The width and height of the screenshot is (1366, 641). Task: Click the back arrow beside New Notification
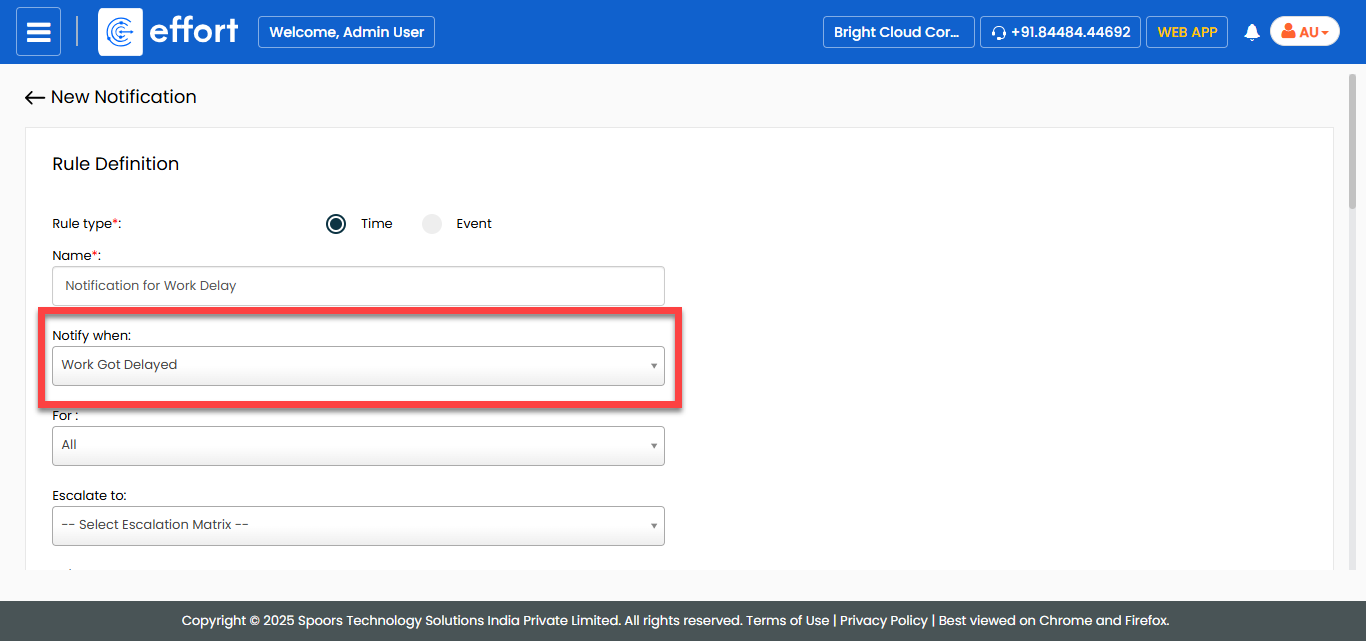(35, 98)
